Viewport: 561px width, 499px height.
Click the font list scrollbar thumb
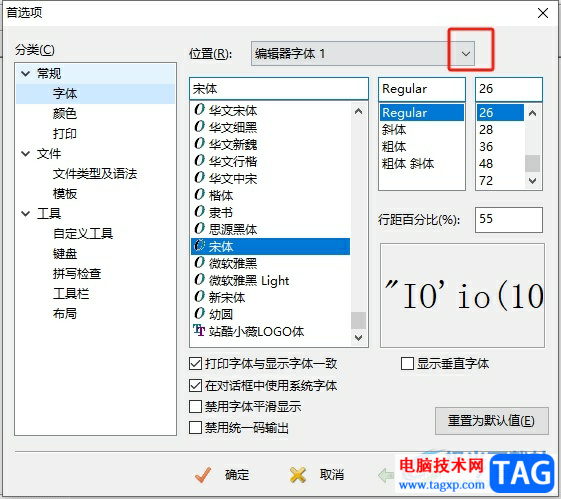358,320
